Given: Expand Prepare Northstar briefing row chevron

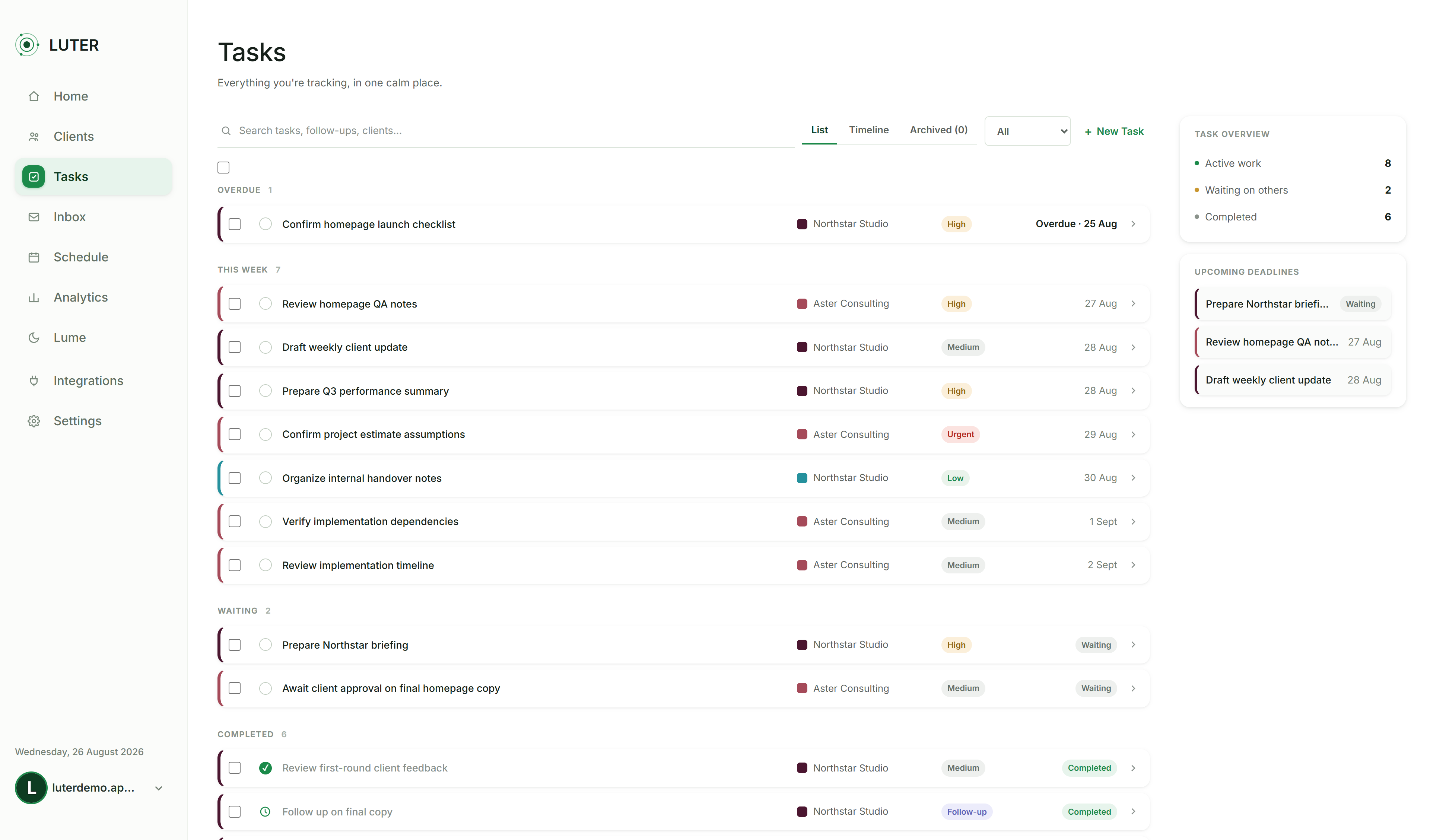Looking at the screenshot, I should coord(1133,645).
